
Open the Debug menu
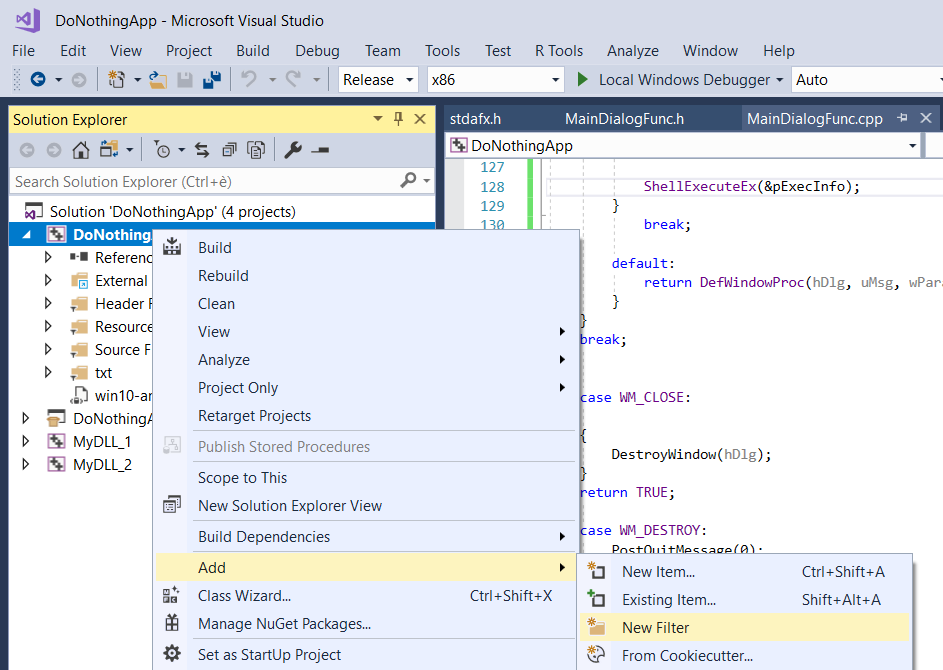317,51
